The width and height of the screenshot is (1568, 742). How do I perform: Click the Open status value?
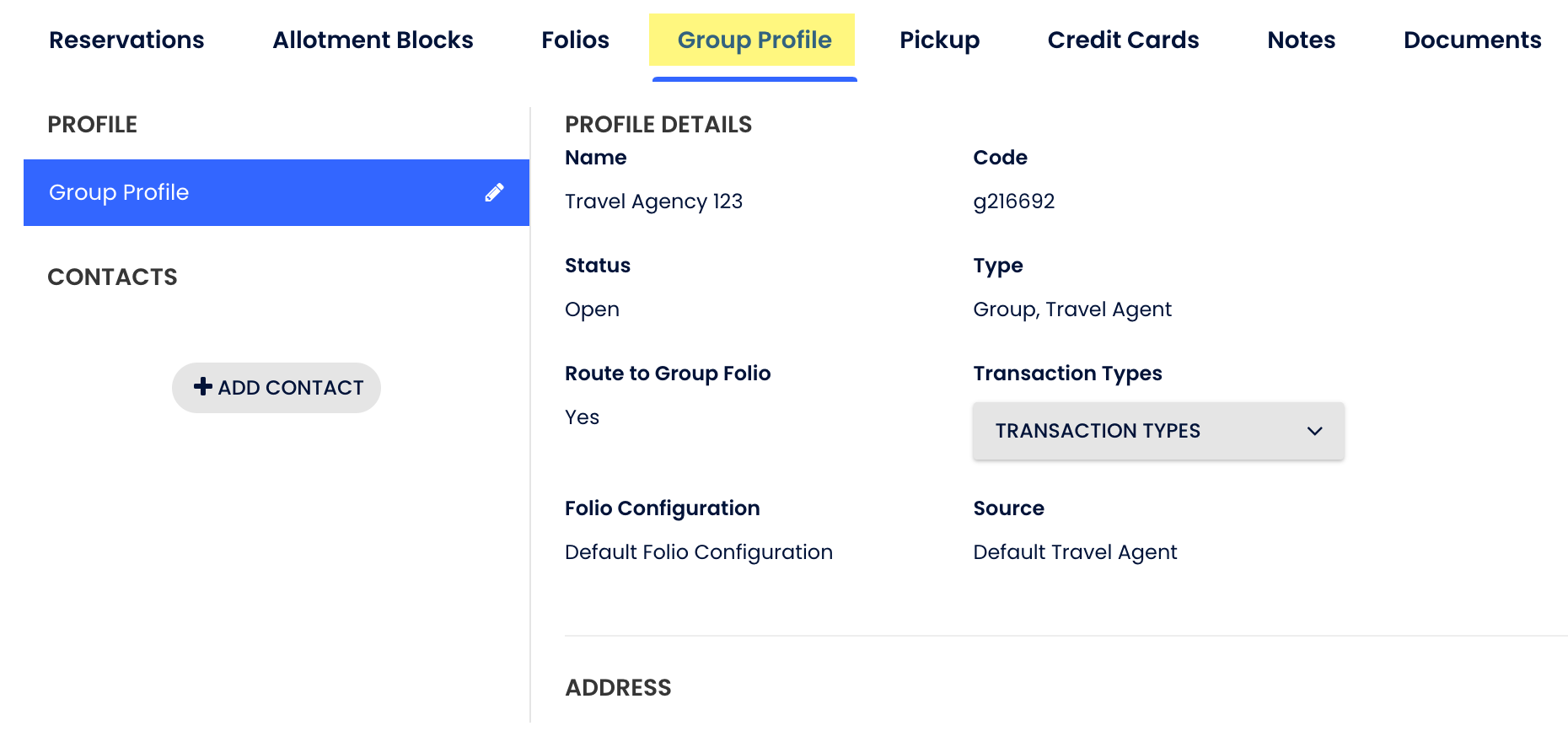point(592,309)
